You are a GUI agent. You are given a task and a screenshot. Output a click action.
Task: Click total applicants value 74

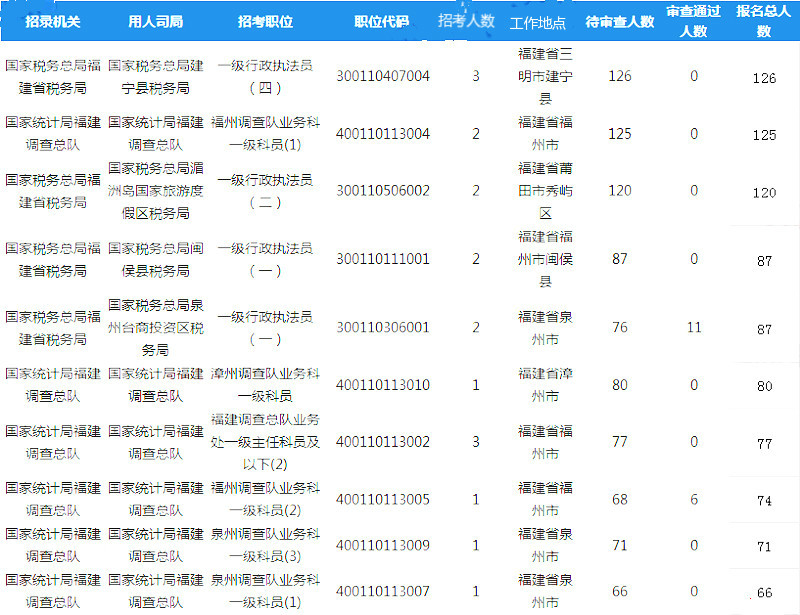(x=764, y=501)
